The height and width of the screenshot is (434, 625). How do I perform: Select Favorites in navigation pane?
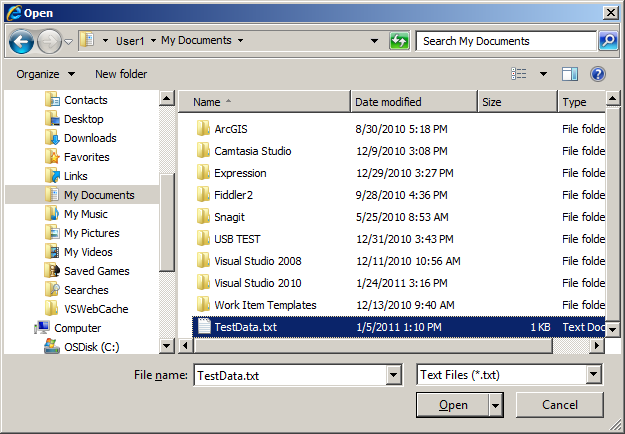pos(77,157)
